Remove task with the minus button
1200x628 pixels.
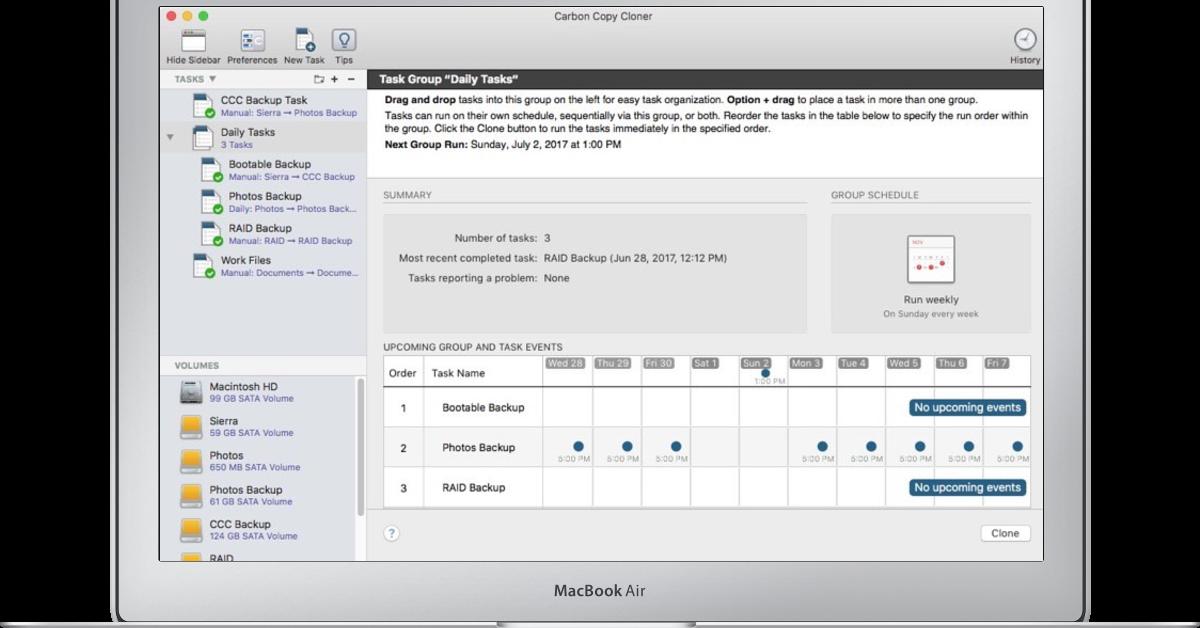click(349, 79)
